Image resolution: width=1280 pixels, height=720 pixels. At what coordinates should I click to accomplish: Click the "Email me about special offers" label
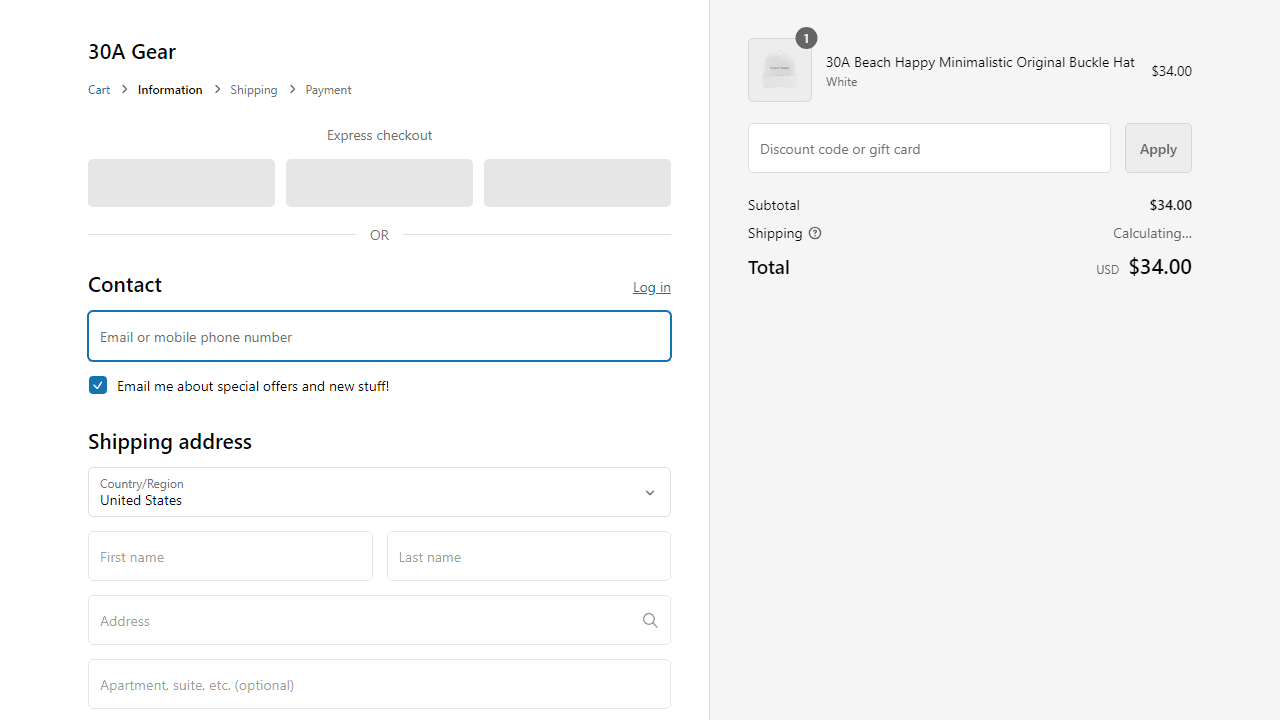(253, 386)
